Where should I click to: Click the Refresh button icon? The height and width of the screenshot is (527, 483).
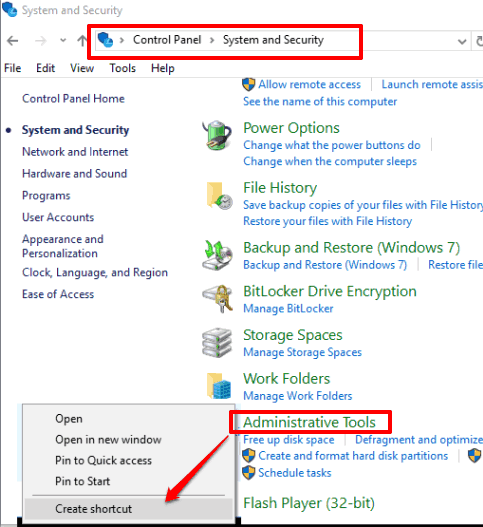[x=479, y=41]
